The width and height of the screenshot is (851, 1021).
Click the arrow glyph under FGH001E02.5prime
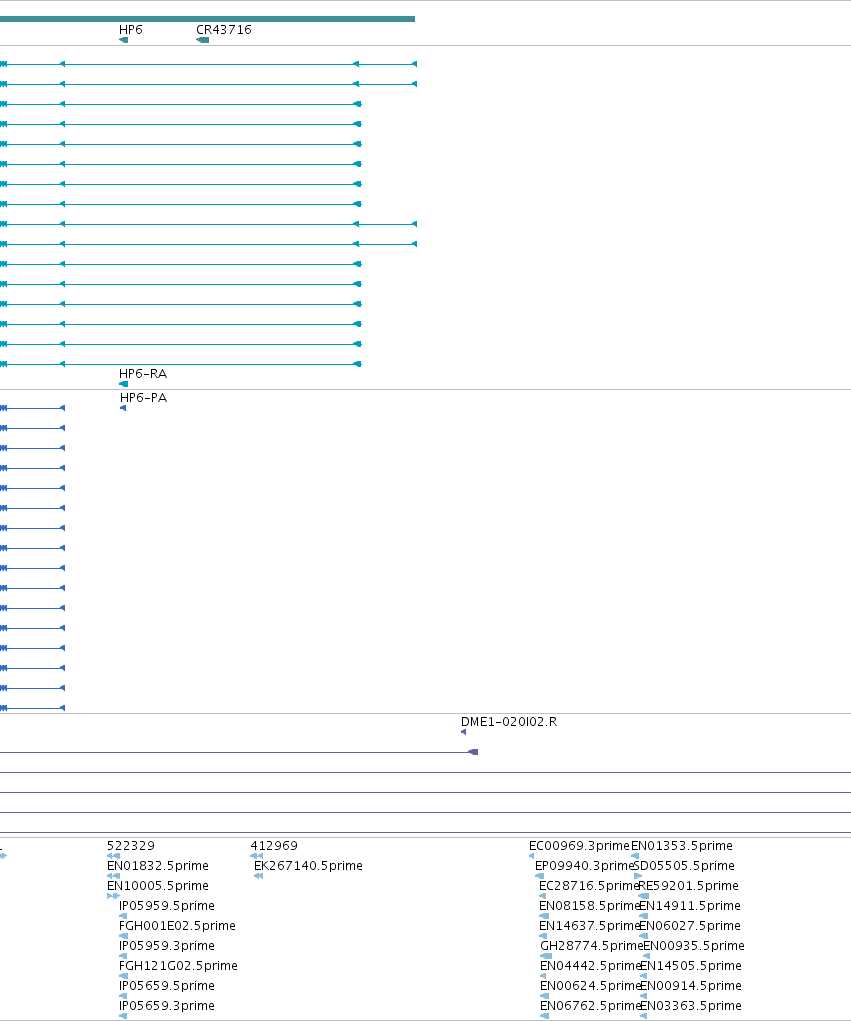coord(123,936)
